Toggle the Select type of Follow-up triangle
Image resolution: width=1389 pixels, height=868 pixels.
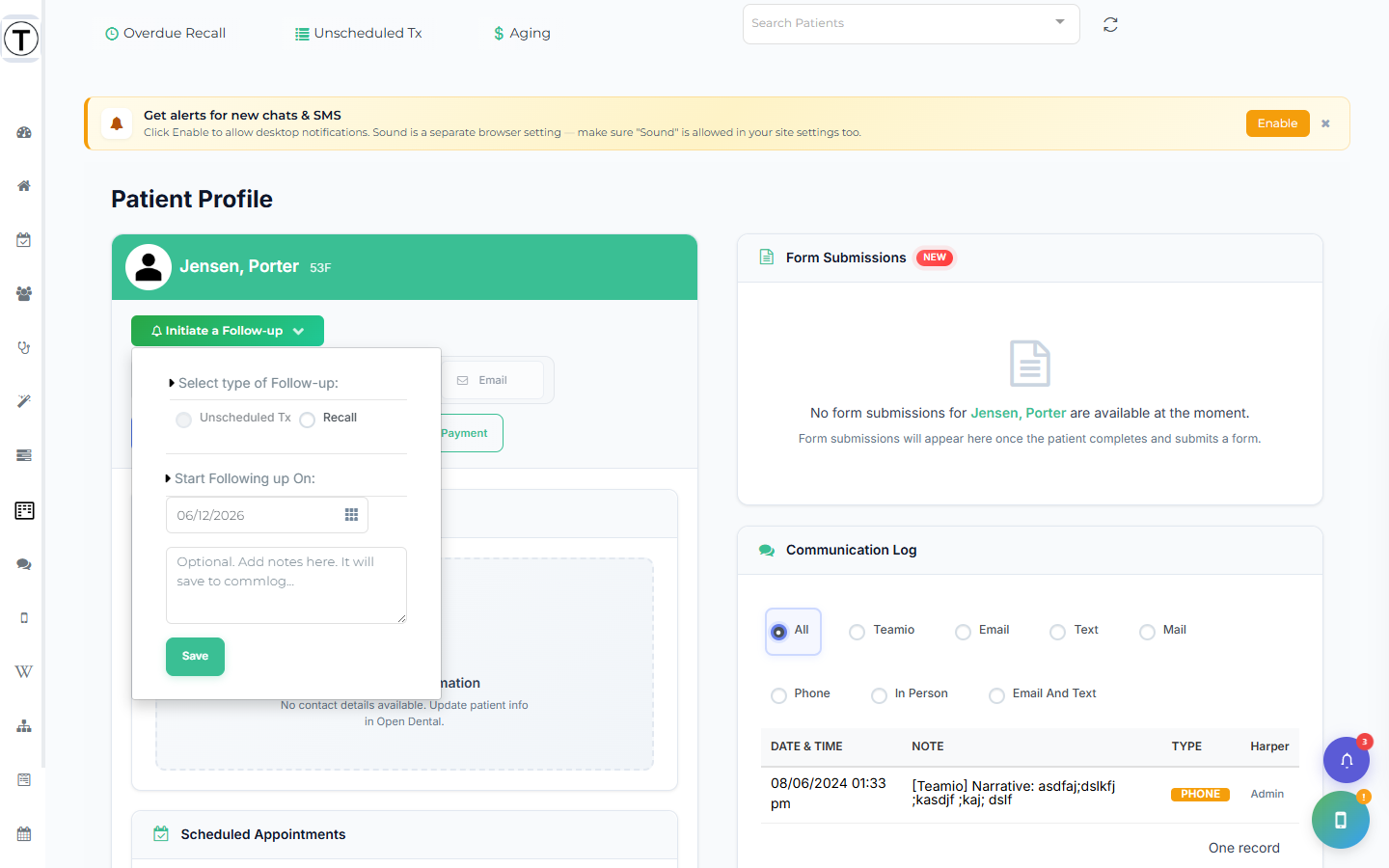[x=172, y=383]
